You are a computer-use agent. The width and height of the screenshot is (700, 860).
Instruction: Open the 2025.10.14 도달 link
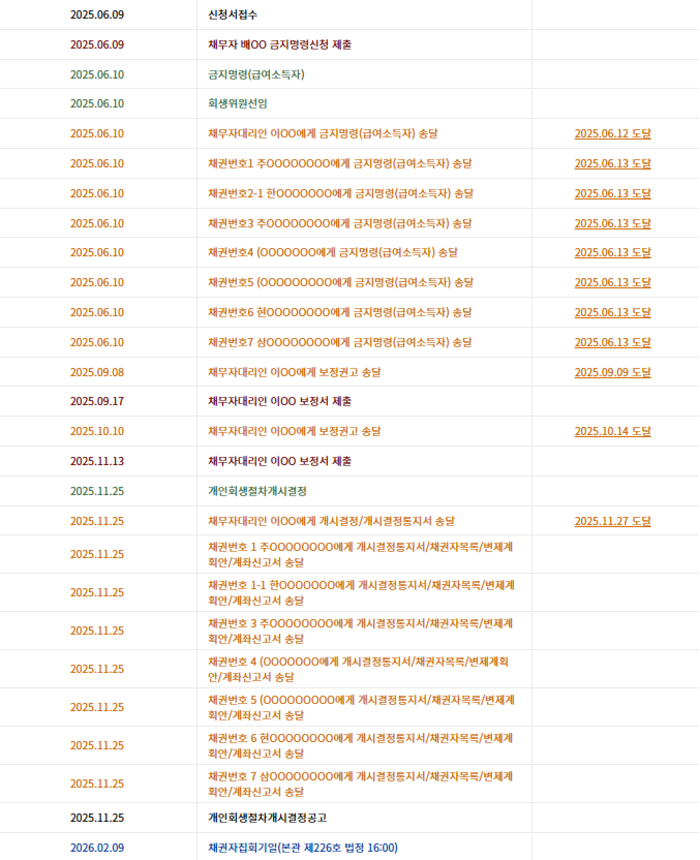click(x=612, y=431)
